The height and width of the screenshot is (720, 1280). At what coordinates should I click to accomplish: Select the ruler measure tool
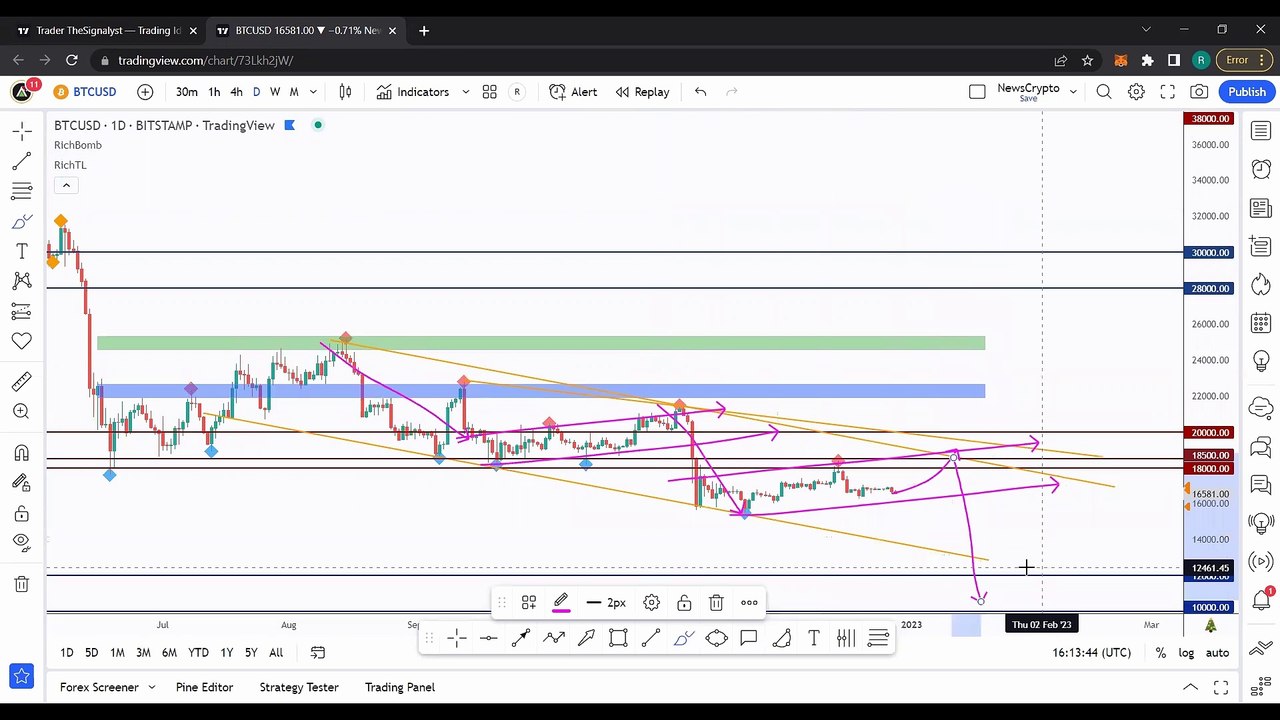(x=21, y=381)
